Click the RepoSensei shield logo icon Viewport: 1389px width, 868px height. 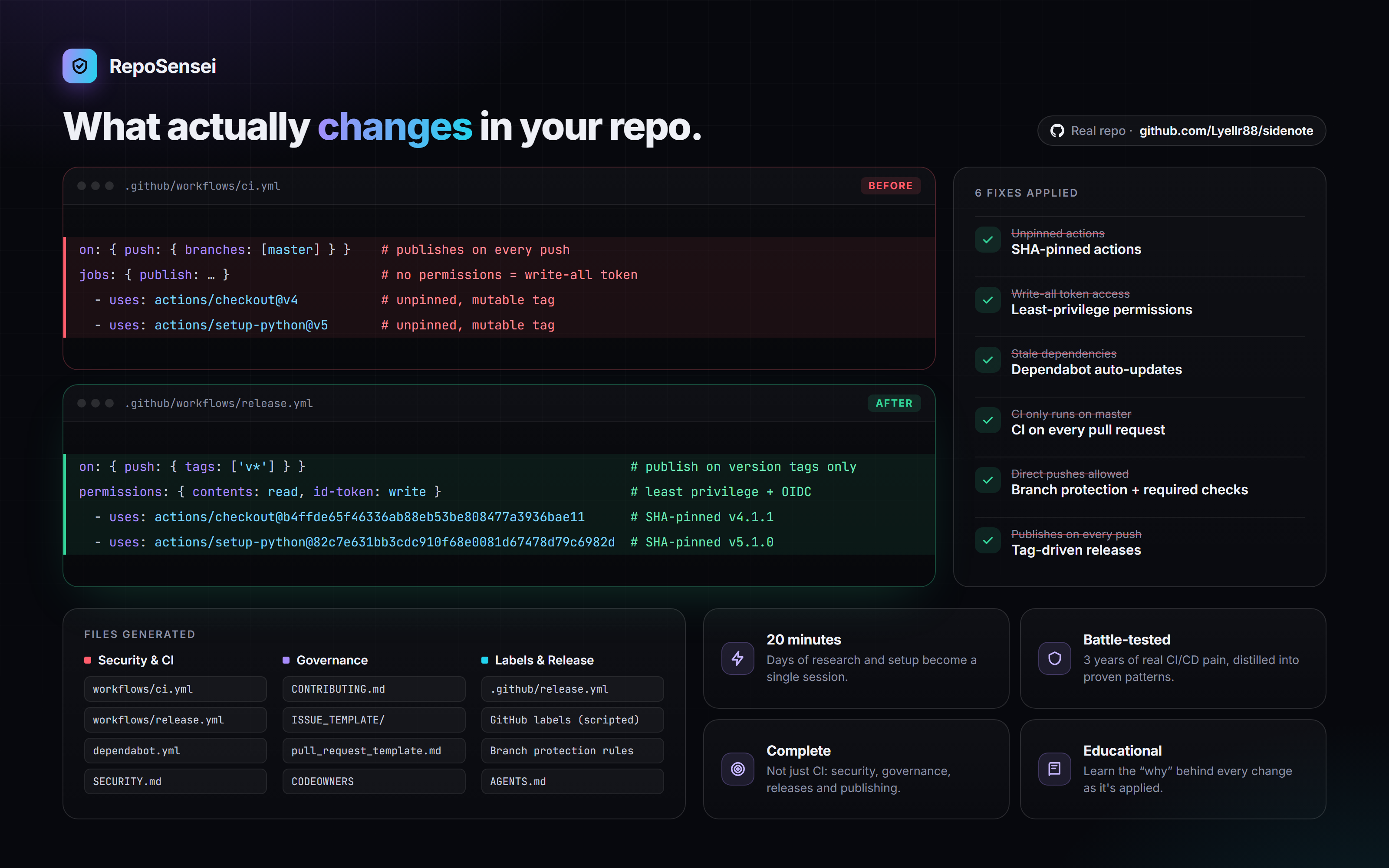[80, 66]
